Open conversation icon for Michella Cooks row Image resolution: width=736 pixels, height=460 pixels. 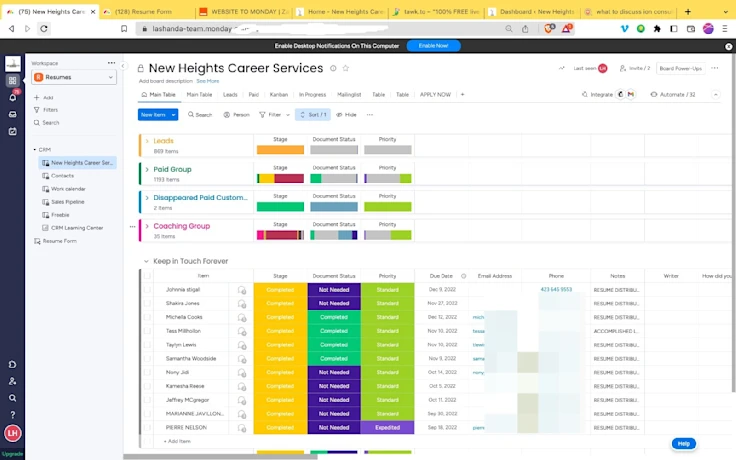click(242, 318)
